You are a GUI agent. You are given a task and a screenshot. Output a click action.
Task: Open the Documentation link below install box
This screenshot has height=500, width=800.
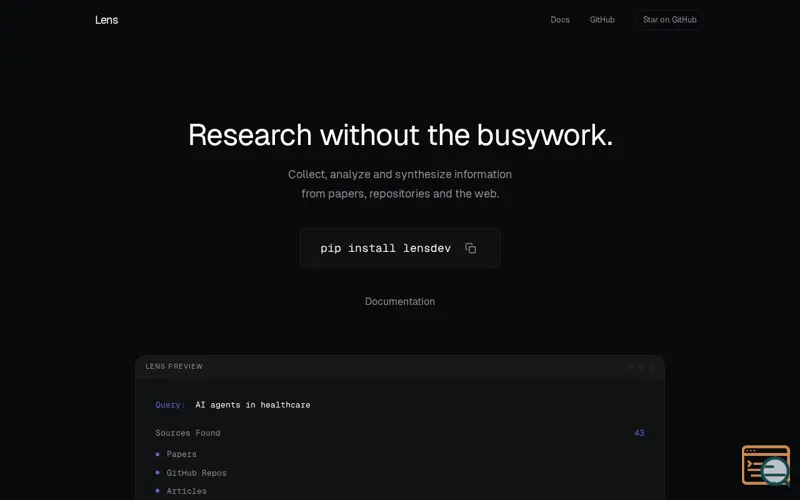(400, 302)
